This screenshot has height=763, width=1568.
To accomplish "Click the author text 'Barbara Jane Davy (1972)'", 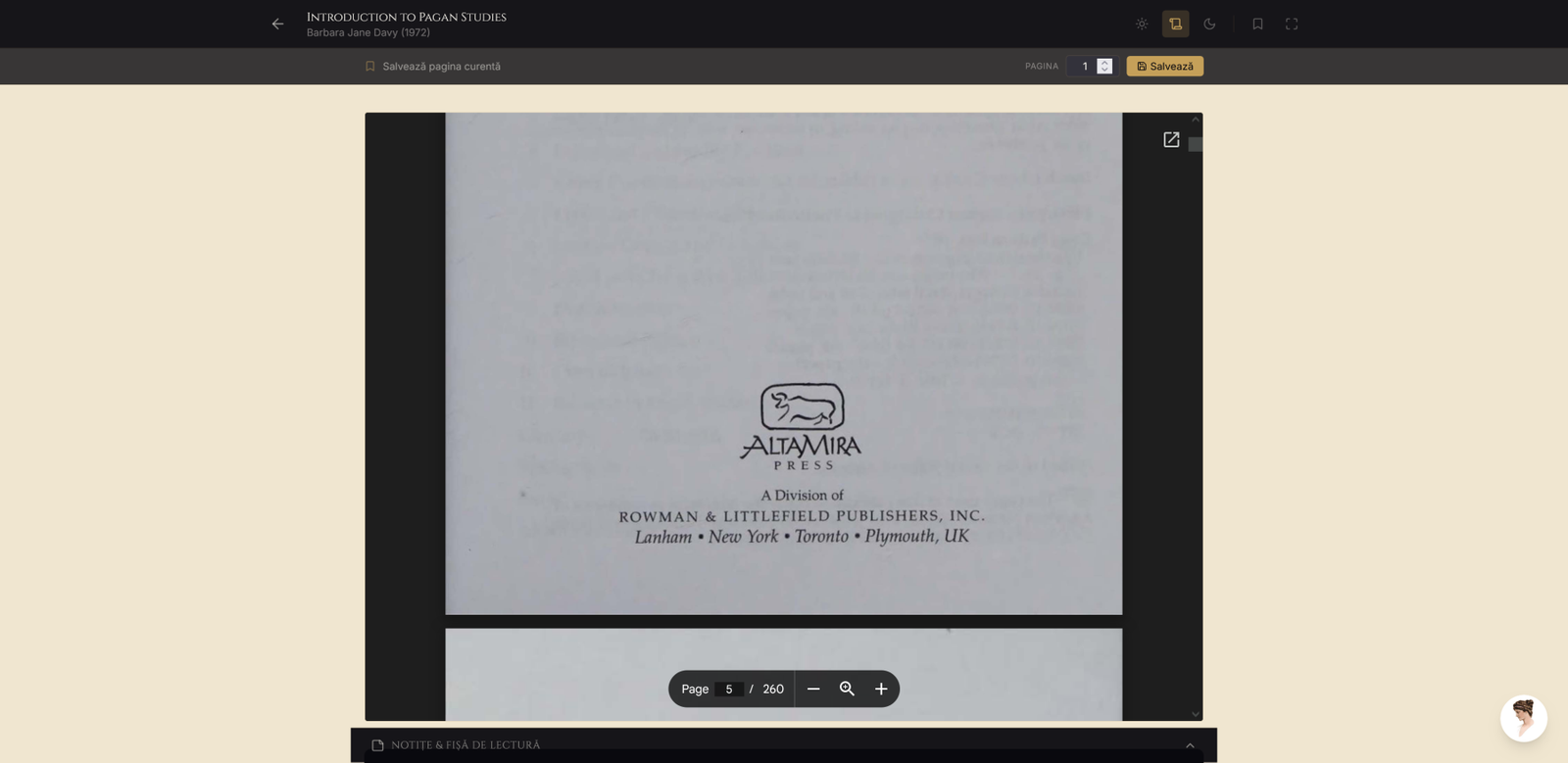I will [x=368, y=33].
